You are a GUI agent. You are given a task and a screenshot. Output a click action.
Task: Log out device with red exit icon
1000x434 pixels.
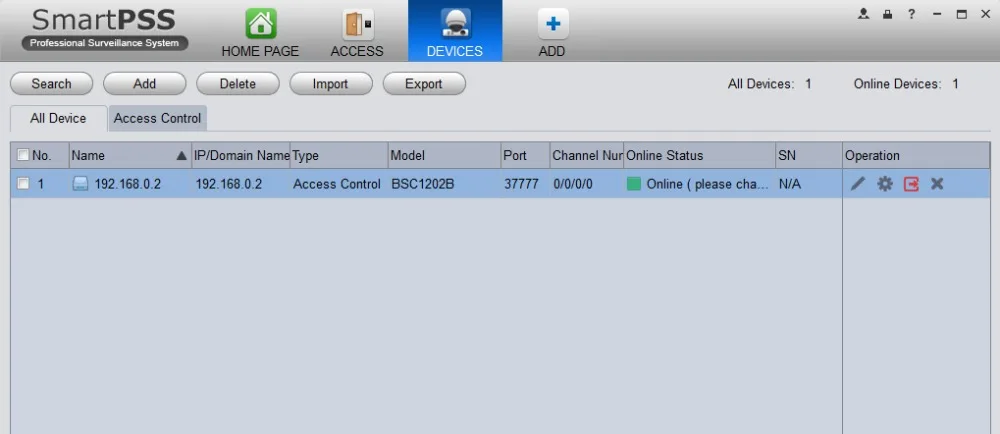pos(911,184)
